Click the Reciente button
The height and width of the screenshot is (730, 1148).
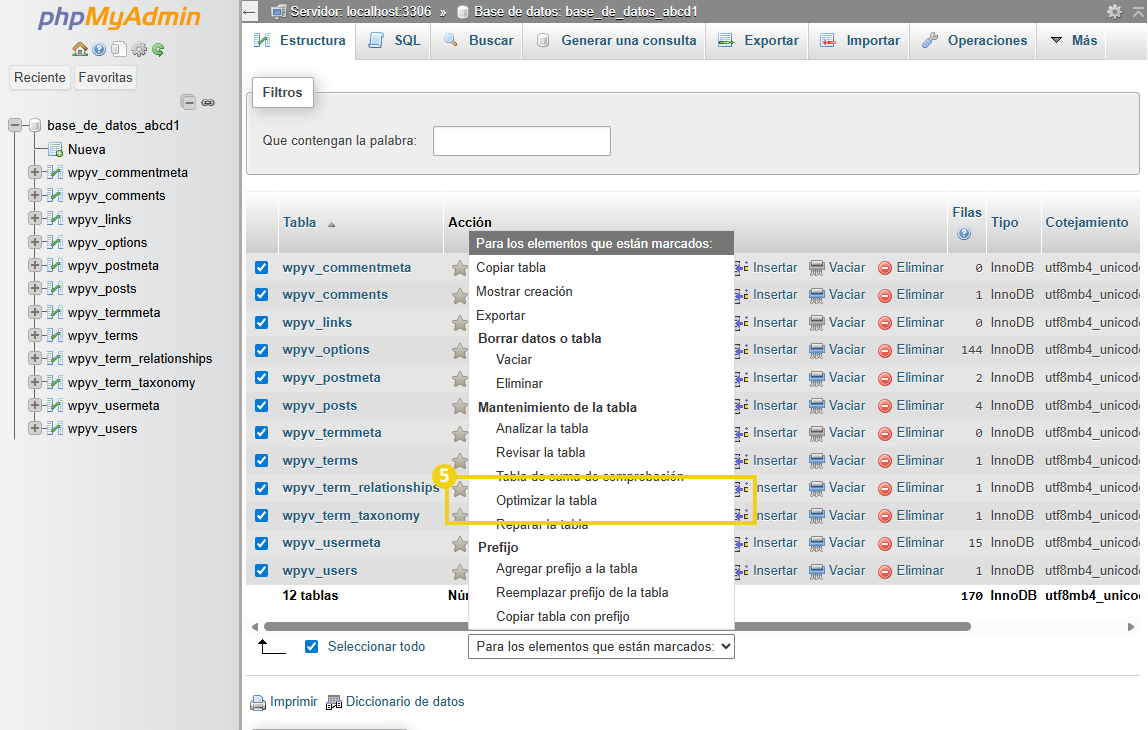coord(39,76)
